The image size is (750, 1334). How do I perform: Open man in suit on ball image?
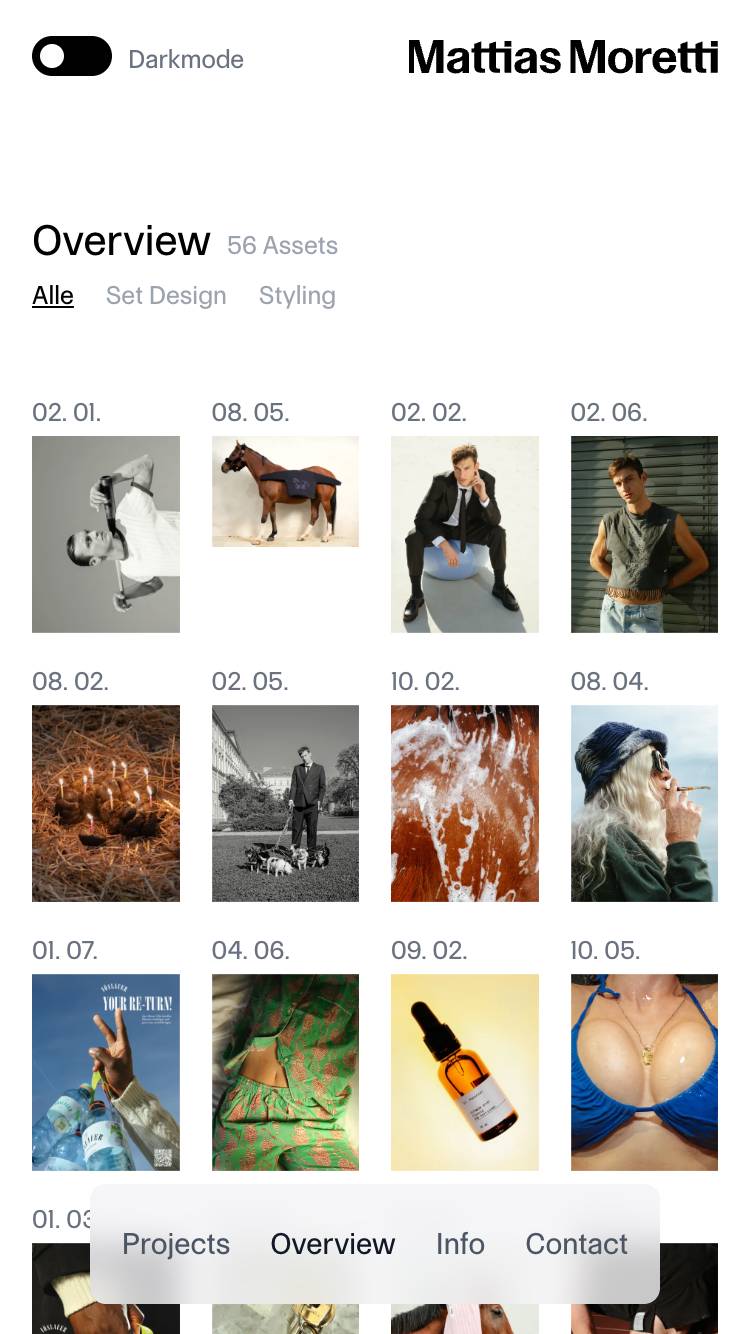[465, 534]
